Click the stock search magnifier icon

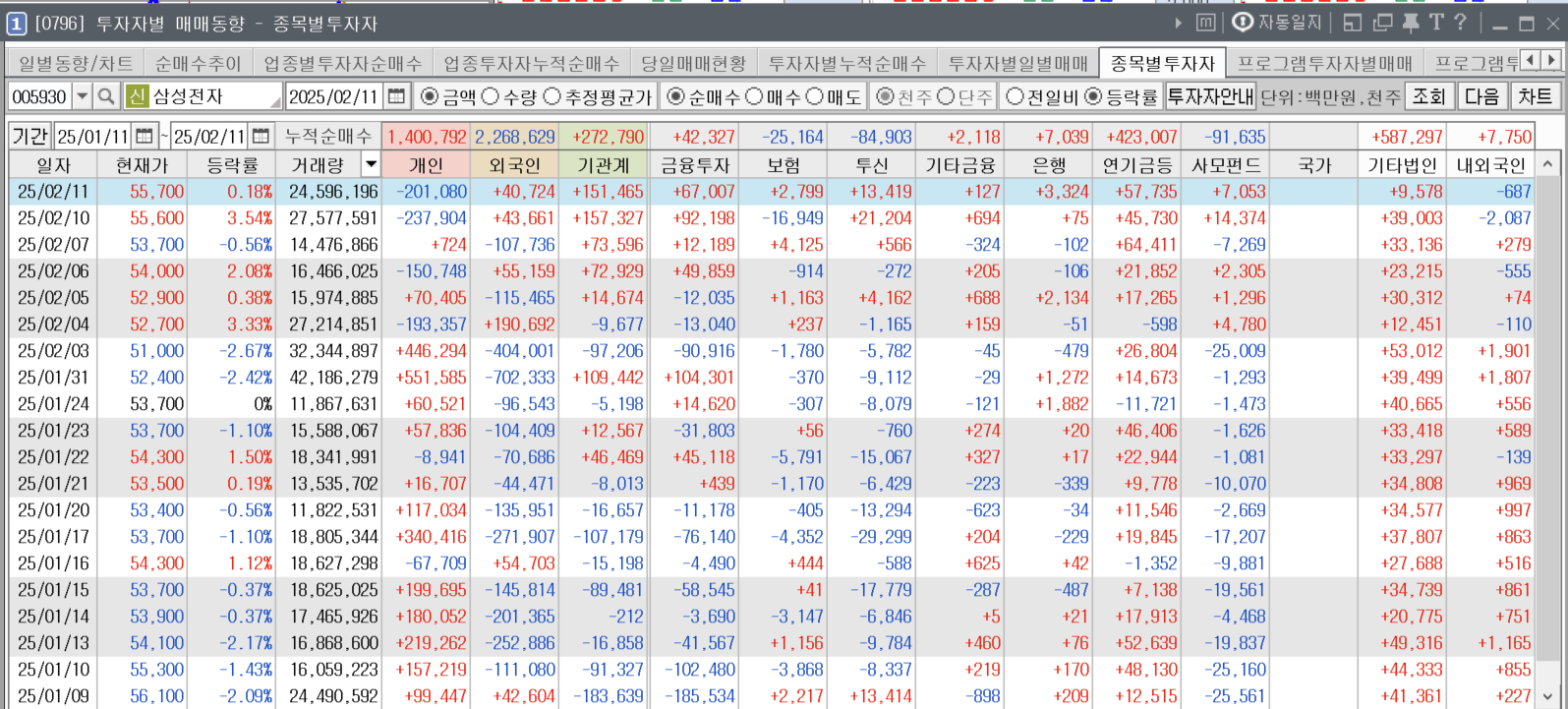106,96
